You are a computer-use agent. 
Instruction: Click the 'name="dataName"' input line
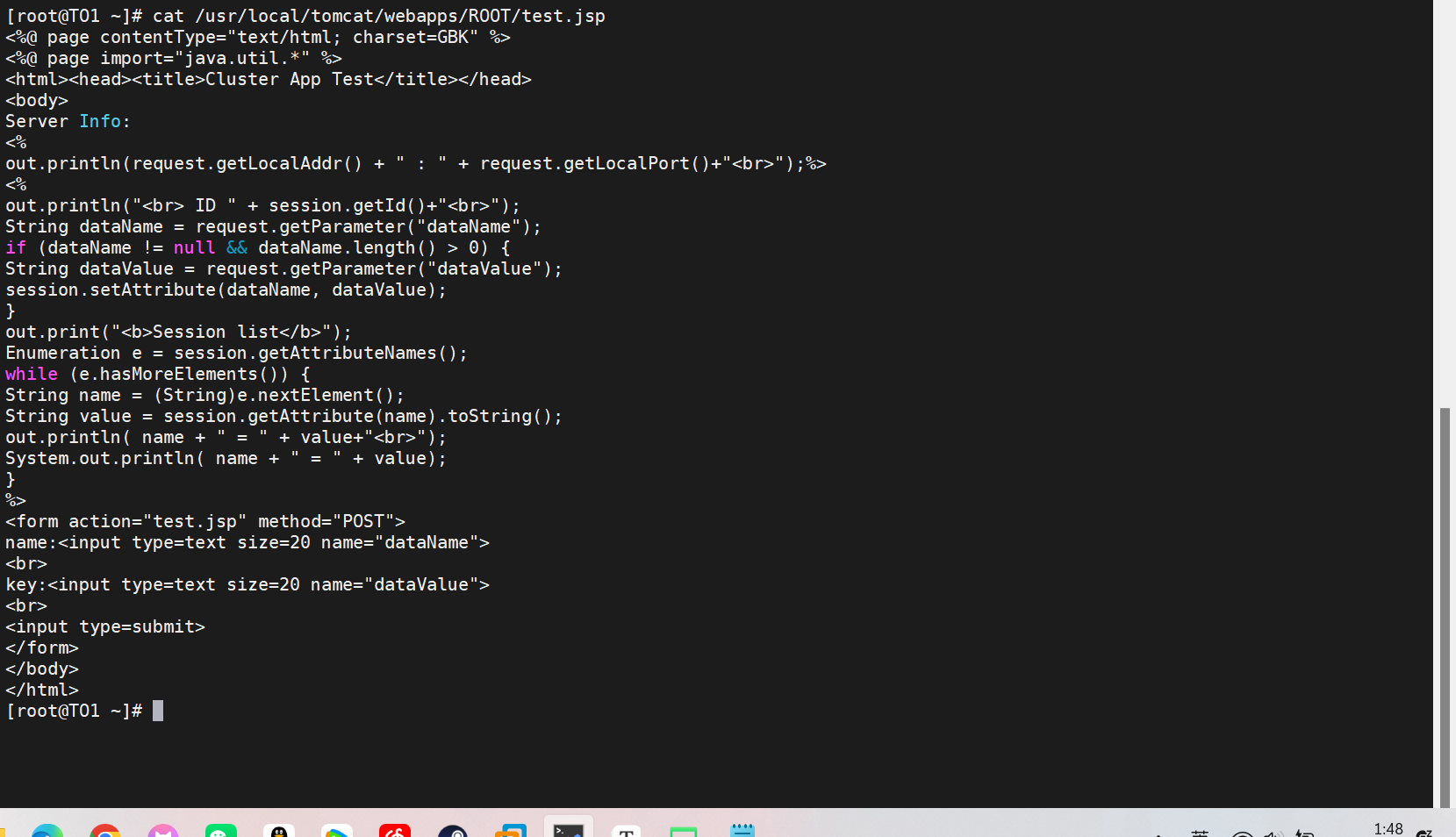247,542
